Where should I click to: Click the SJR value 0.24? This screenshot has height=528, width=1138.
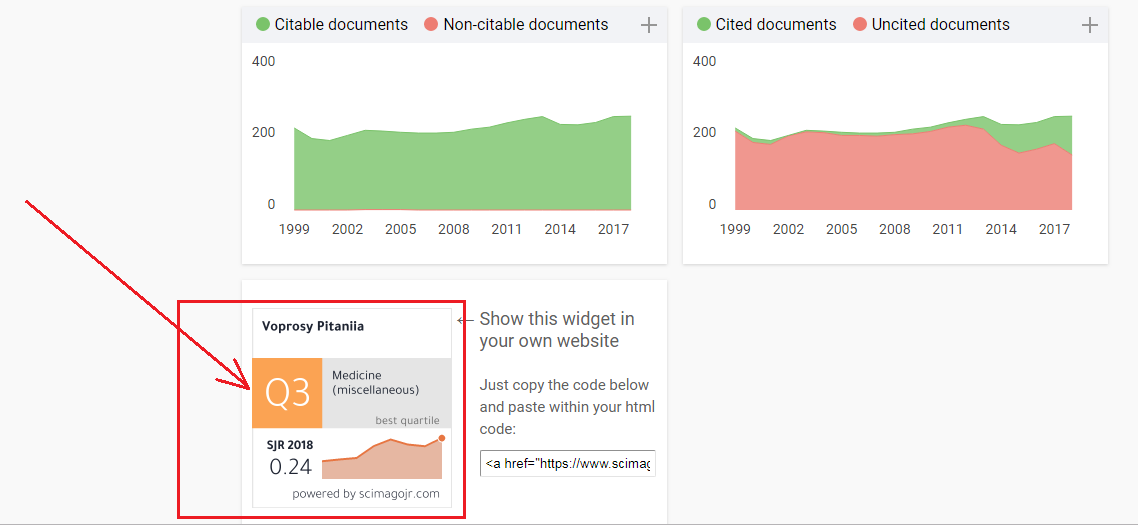290,467
